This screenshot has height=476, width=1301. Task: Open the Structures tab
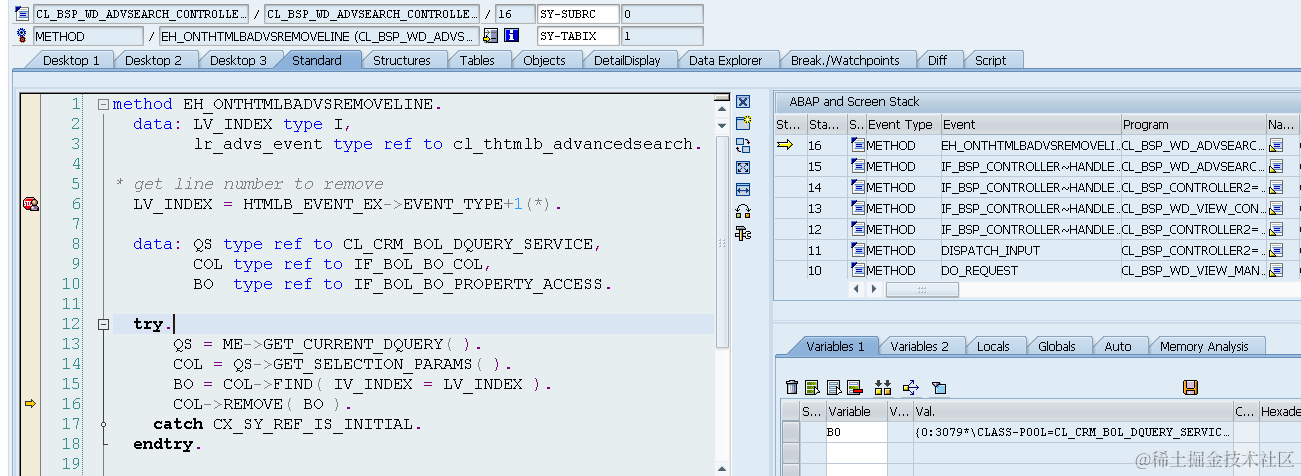402,60
